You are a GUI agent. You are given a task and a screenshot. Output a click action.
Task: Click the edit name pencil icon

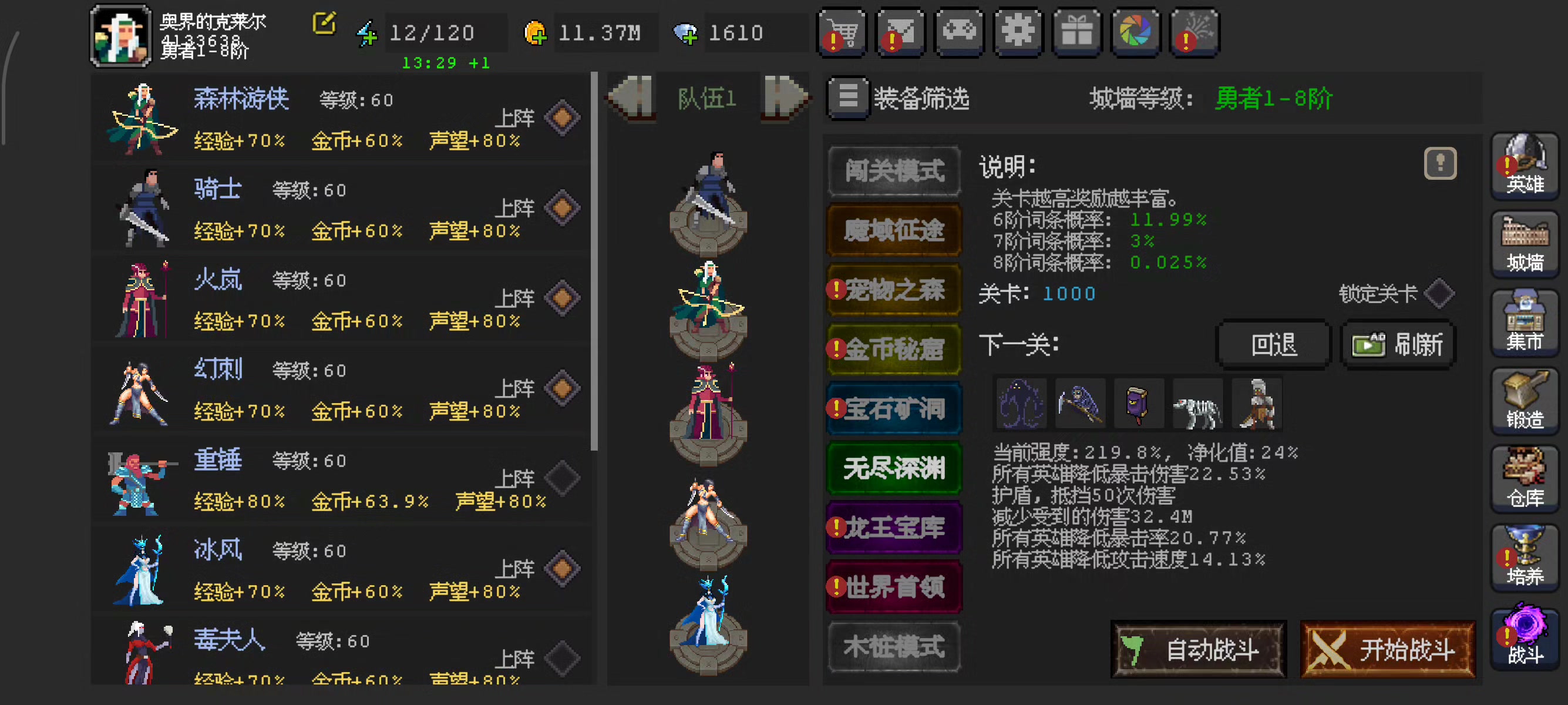point(324,23)
